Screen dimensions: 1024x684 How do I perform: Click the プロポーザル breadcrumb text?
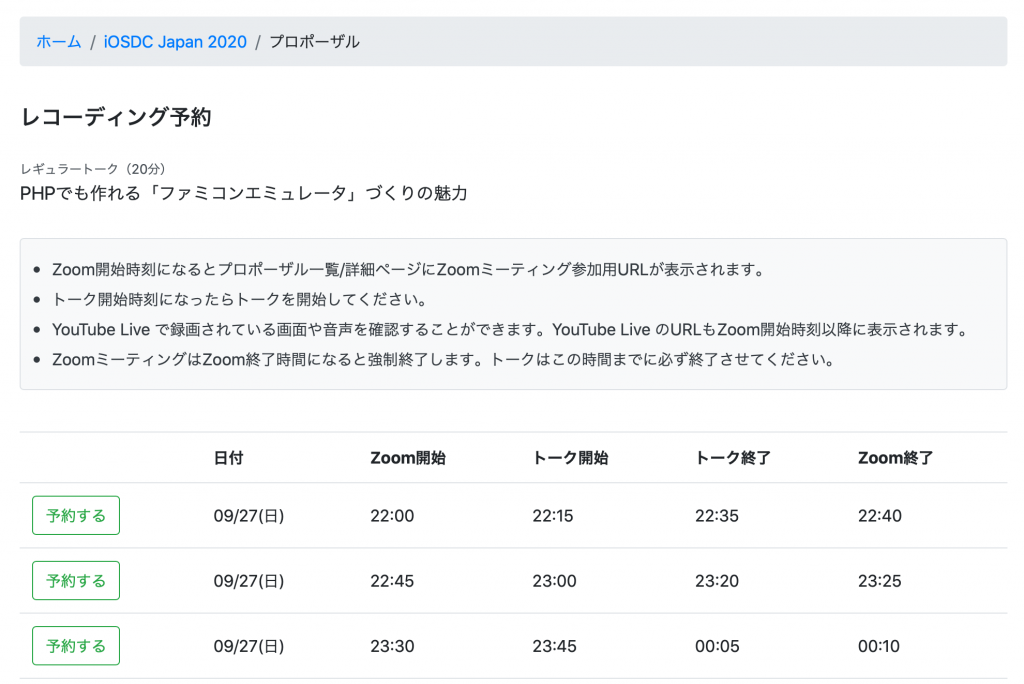(314, 42)
